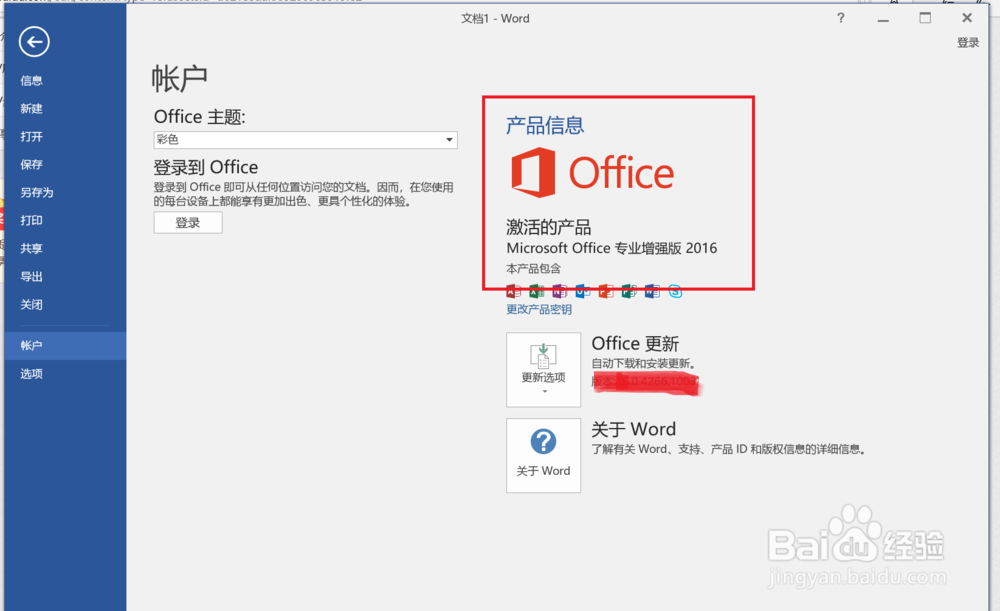Choose 保存 in the sidebar
Viewport: 1000px width, 611px height.
[x=65, y=165]
